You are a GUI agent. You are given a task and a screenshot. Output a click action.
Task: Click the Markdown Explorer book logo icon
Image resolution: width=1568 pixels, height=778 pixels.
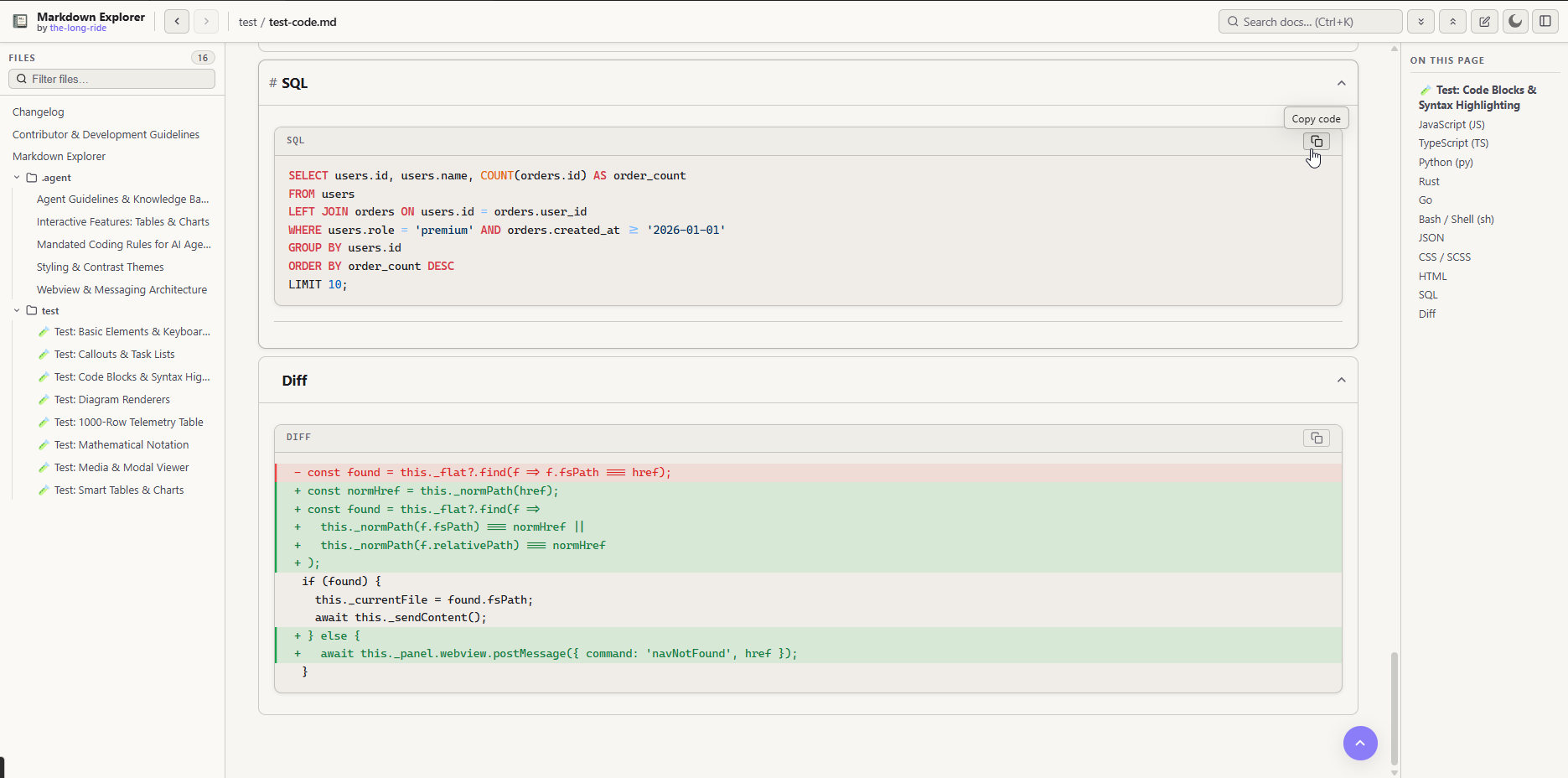pyautogui.click(x=20, y=22)
